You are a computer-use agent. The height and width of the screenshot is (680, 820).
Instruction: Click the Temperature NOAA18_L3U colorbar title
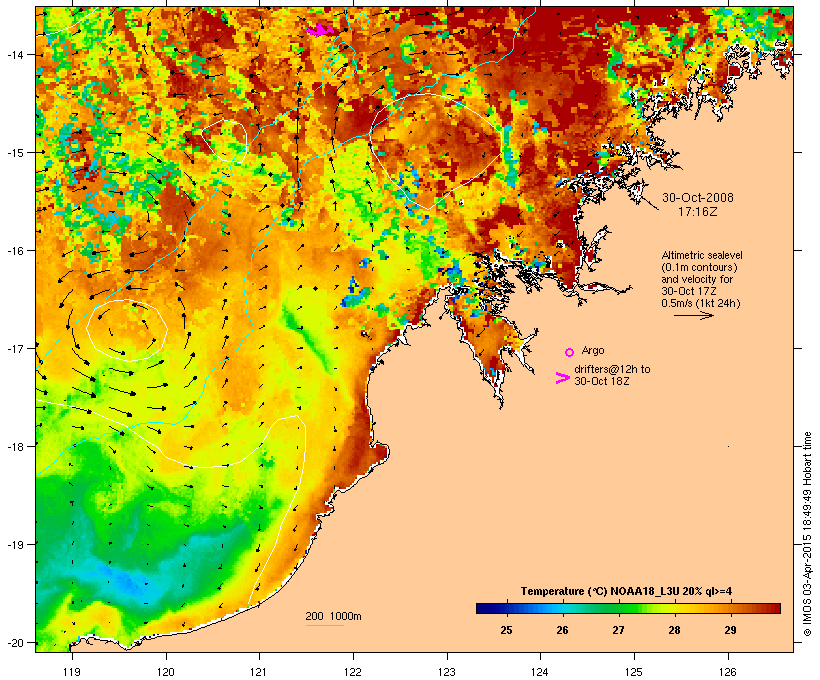[x=626, y=591]
